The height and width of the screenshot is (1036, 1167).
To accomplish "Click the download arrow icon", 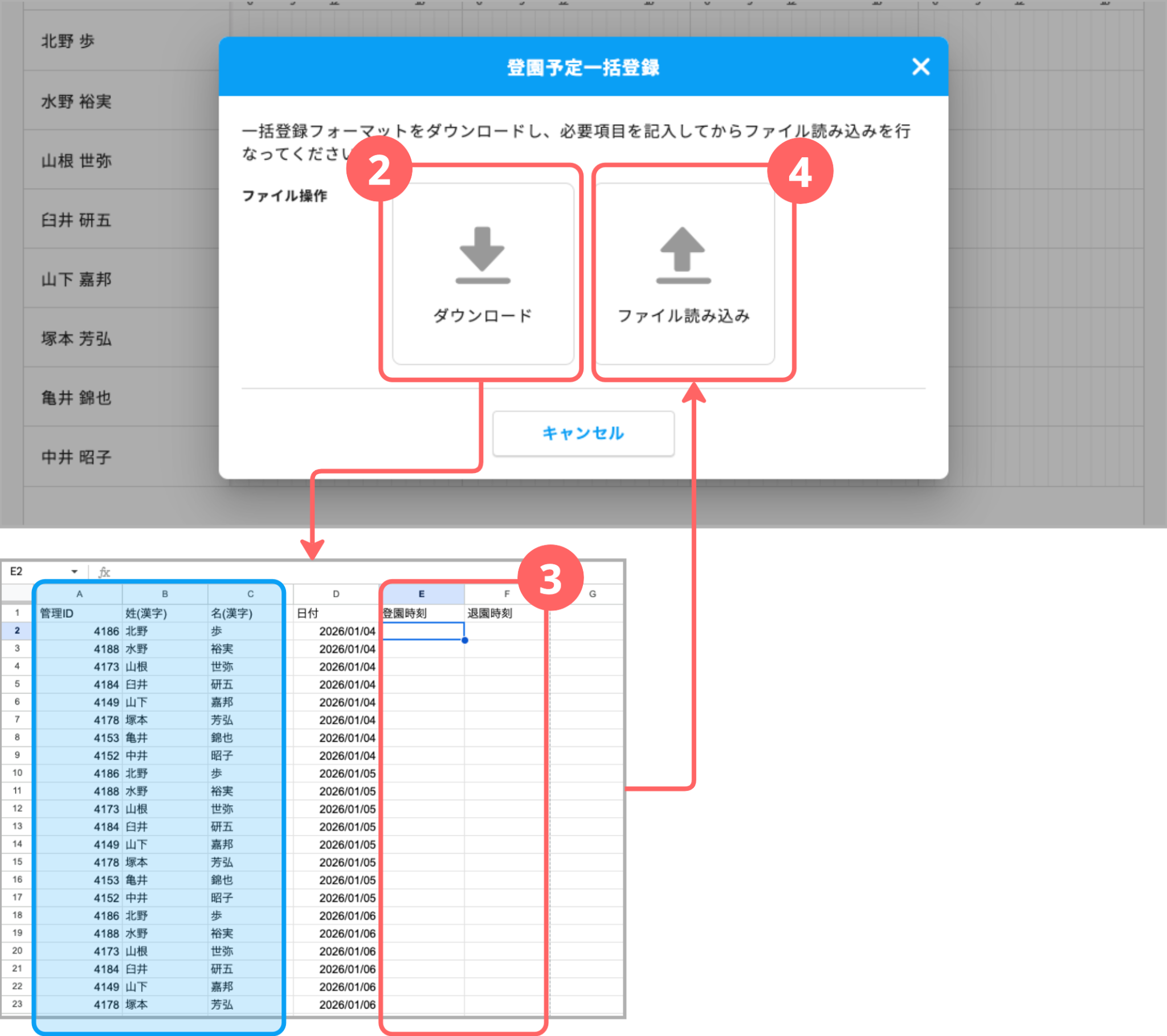I will click(x=483, y=255).
